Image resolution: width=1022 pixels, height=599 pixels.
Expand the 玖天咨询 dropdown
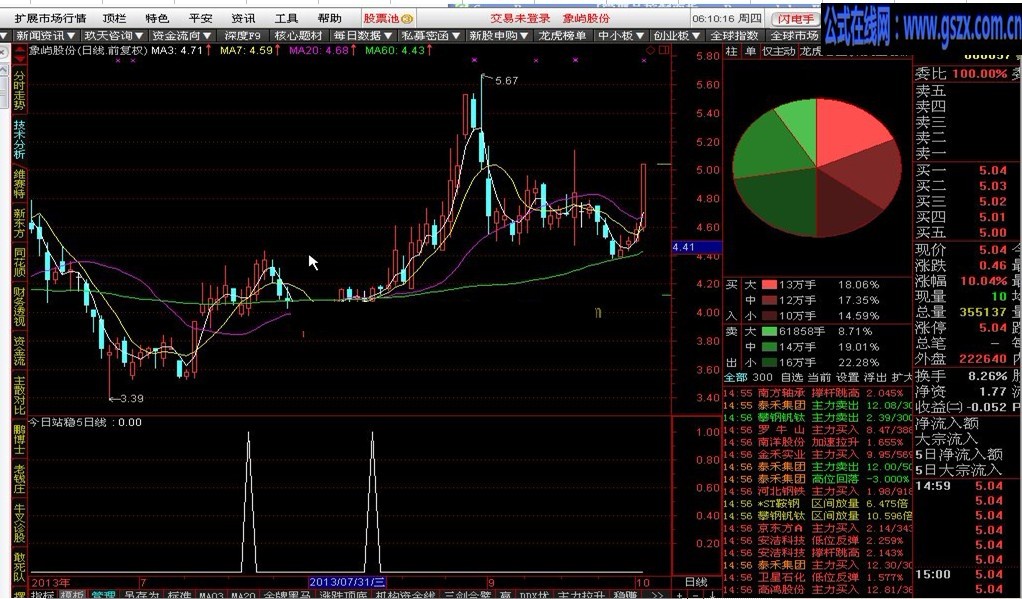(114, 35)
